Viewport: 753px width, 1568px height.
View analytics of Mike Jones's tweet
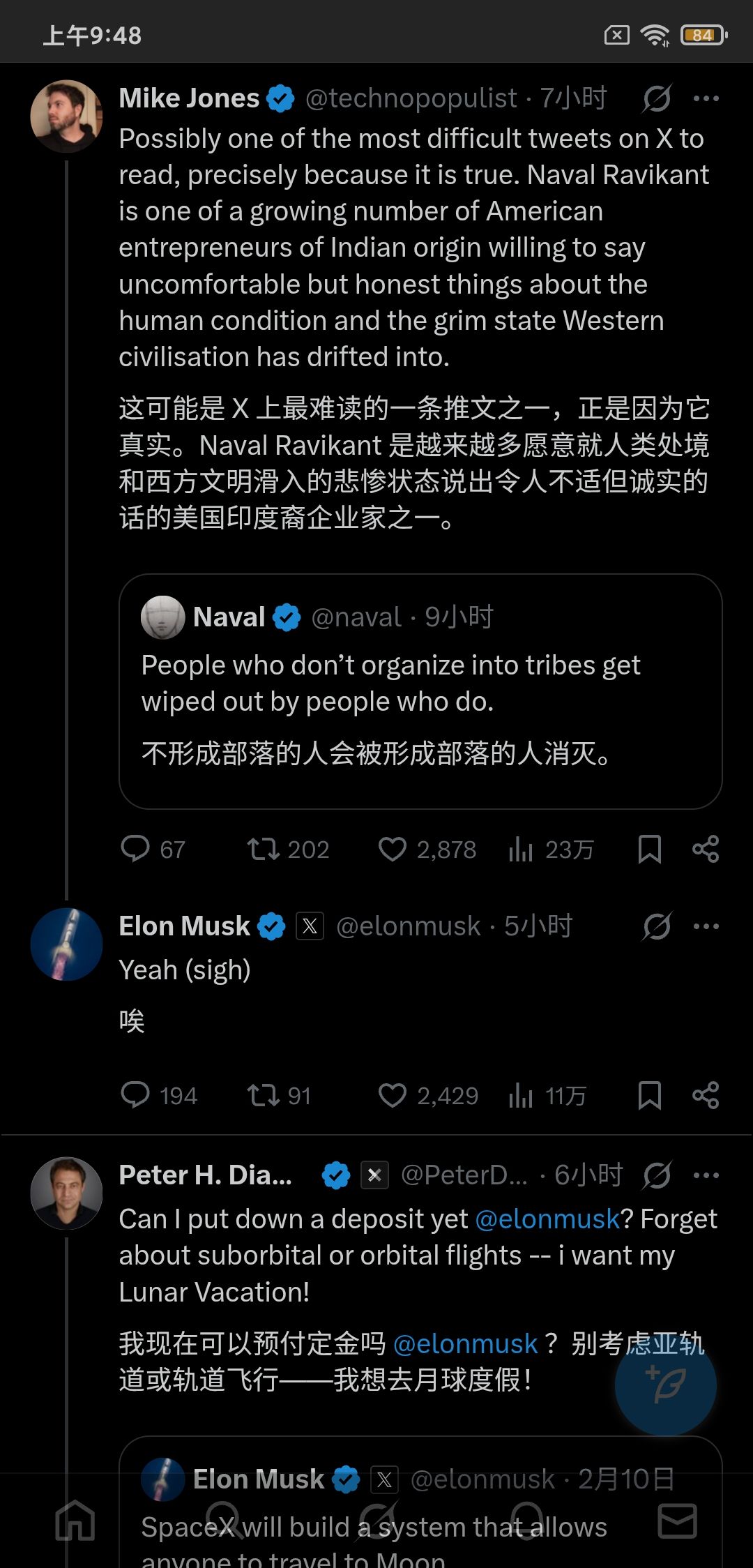click(x=521, y=849)
